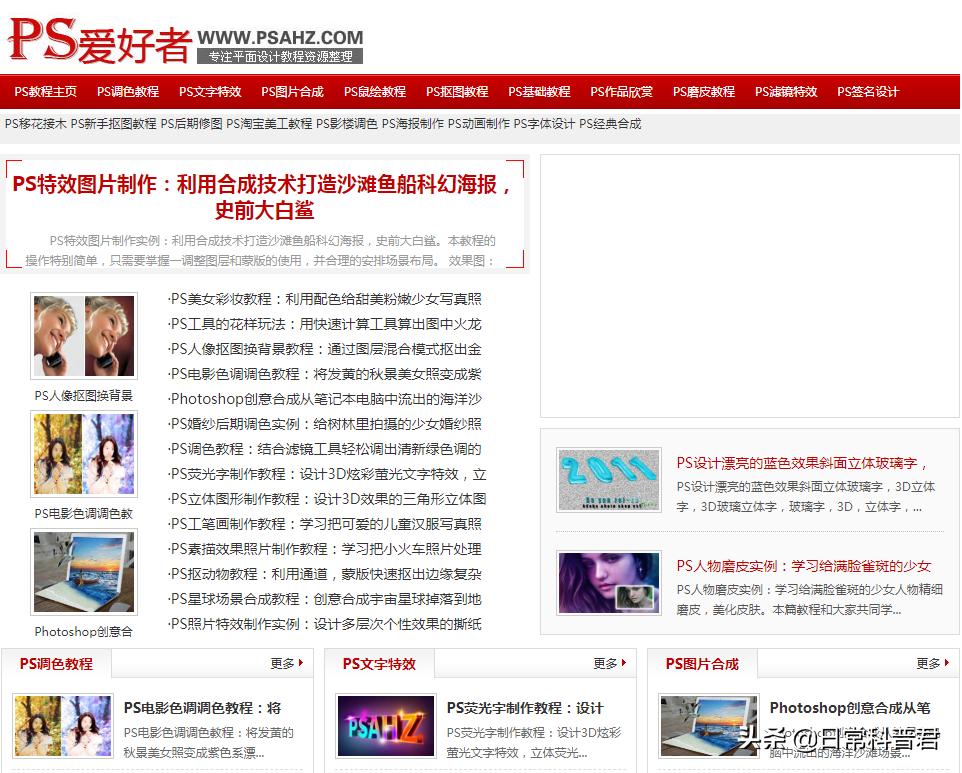
Task: Open the PS文字特效 nav menu item
Action: tap(210, 91)
